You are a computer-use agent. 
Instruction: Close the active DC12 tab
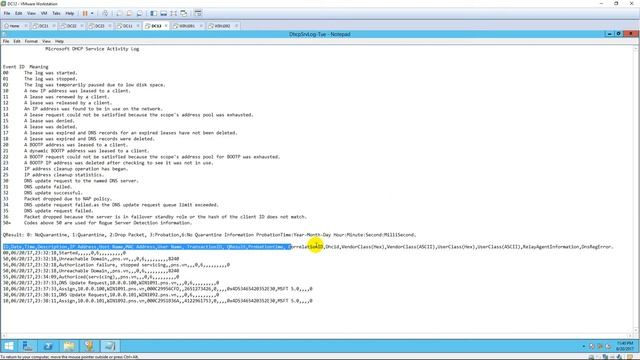click(x=166, y=26)
